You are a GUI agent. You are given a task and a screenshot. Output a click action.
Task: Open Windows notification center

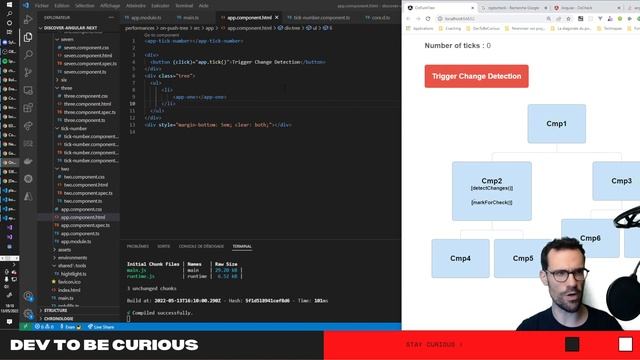pos(9,322)
